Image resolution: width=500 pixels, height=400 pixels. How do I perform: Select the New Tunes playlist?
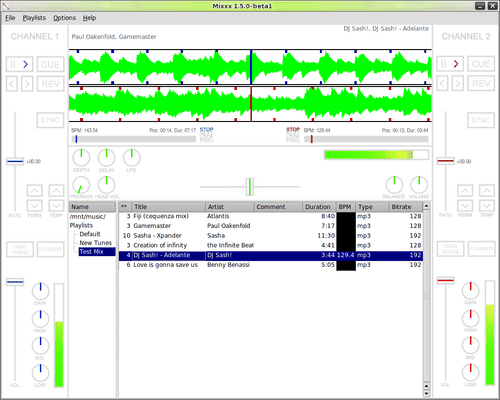click(95, 243)
